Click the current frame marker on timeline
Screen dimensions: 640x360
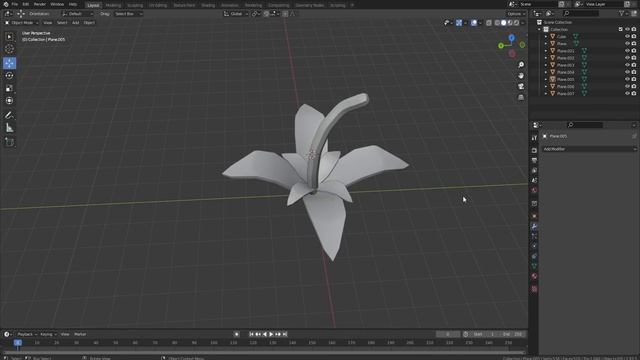point(18,343)
